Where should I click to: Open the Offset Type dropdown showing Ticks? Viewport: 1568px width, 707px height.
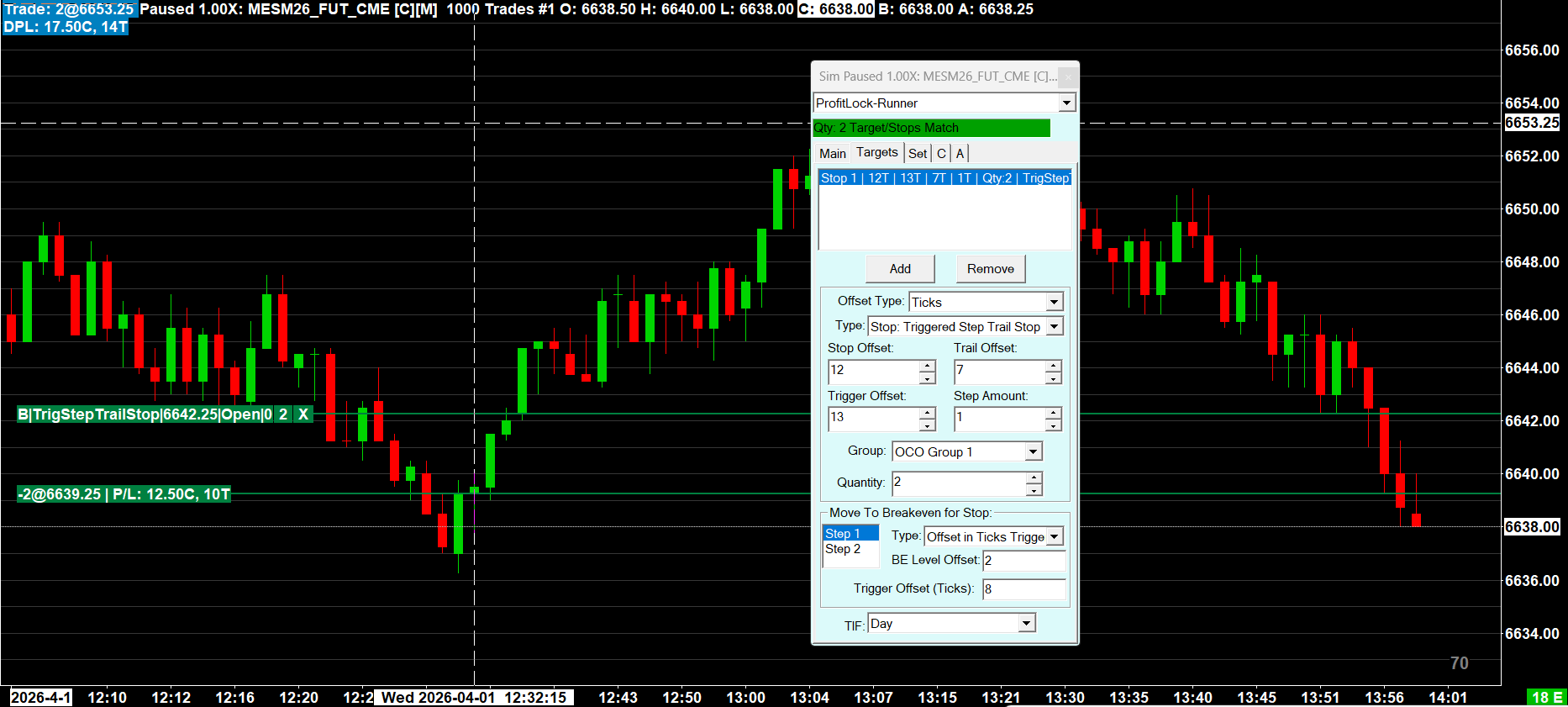click(1054, 302)
